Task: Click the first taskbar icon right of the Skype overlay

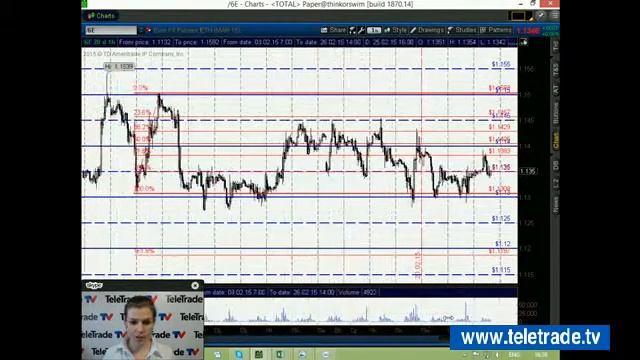Action: (x=218, y=354)
